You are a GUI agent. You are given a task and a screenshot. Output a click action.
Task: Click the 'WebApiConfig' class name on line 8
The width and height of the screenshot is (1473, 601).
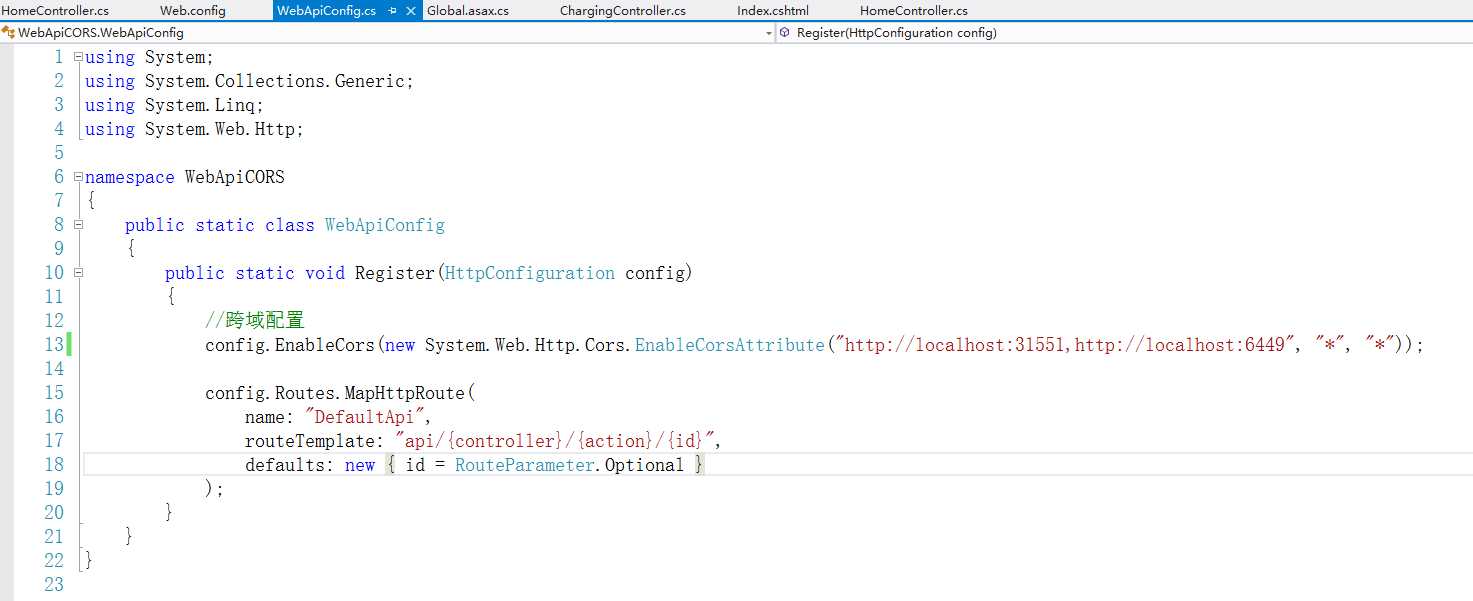click(x=385, y=225)
